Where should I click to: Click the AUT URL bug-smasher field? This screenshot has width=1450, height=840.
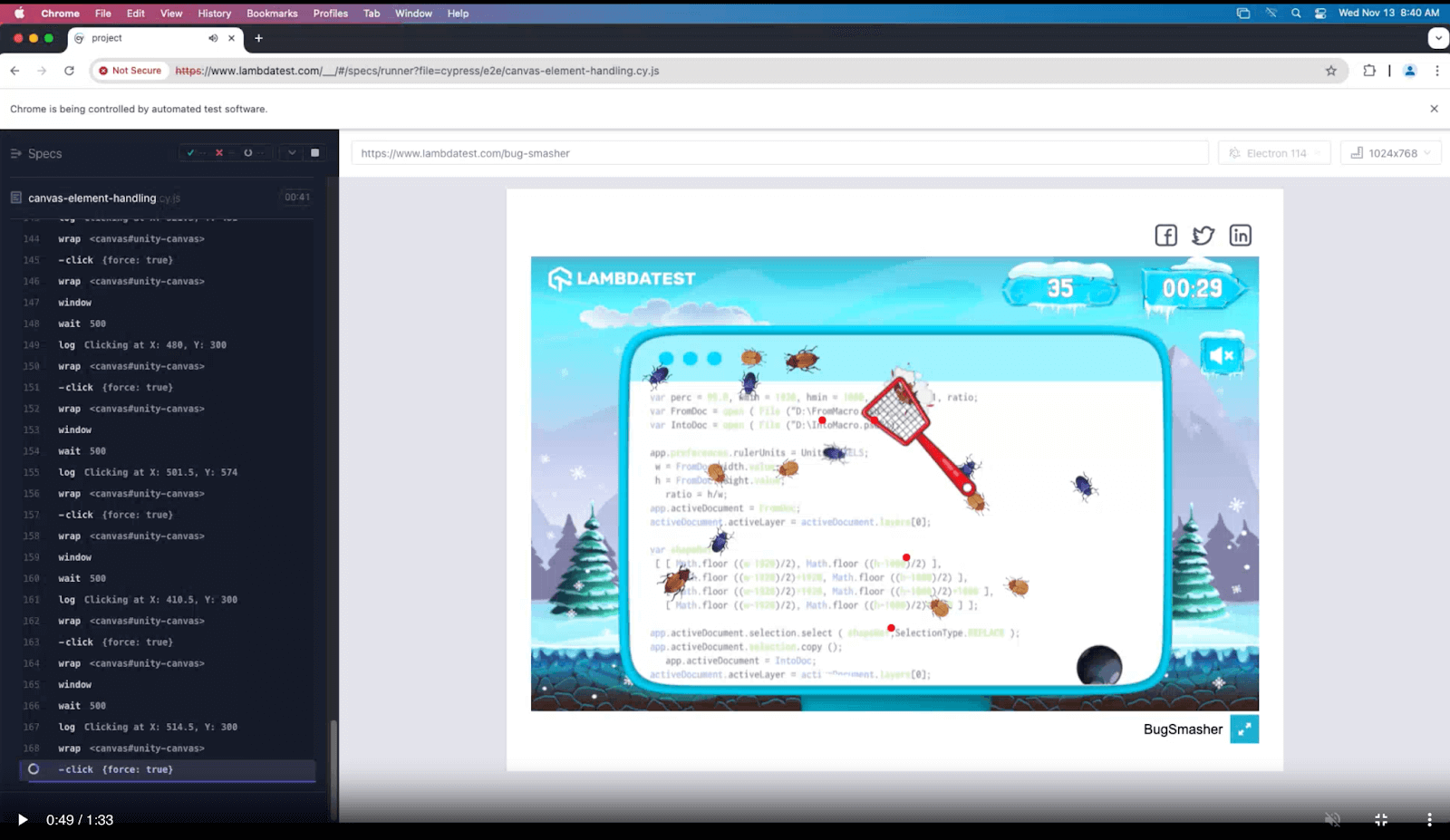click(779, 153)
